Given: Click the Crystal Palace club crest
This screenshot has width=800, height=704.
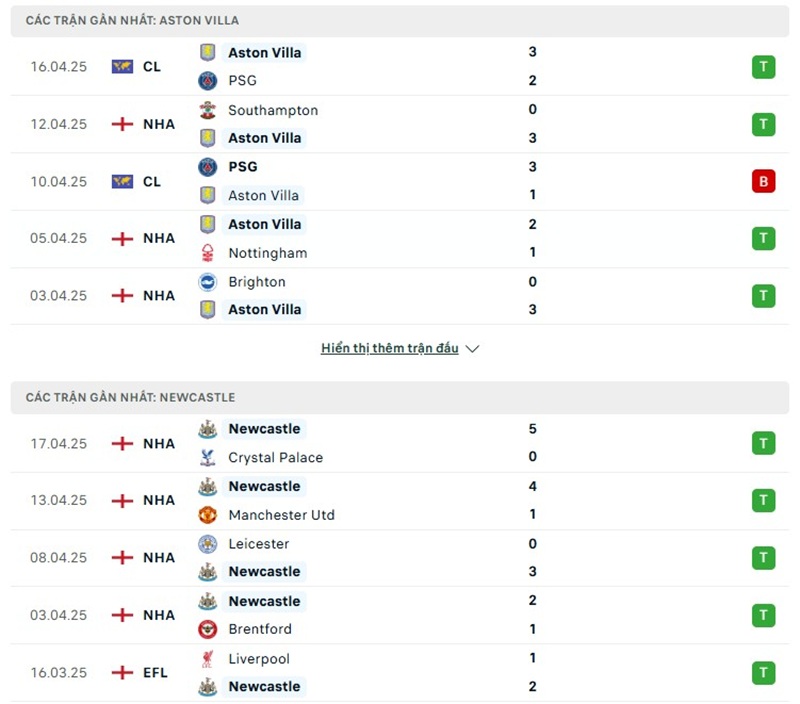Looking at the screenshot, I should (x=208, y=457).
